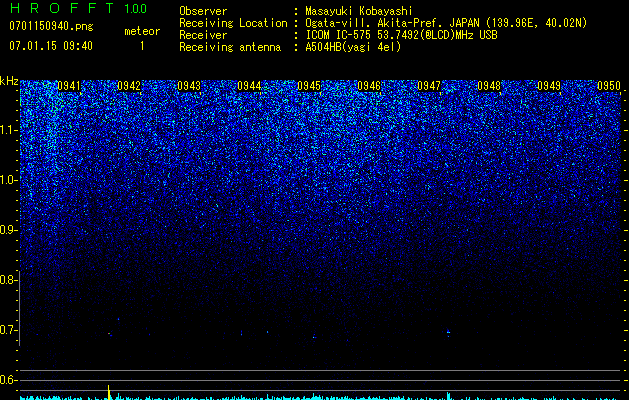The height and width of the screenshot is (400, 629).
Task: Click the 0943 time marker
Action: pyautogui.click(x=189, y=86)
